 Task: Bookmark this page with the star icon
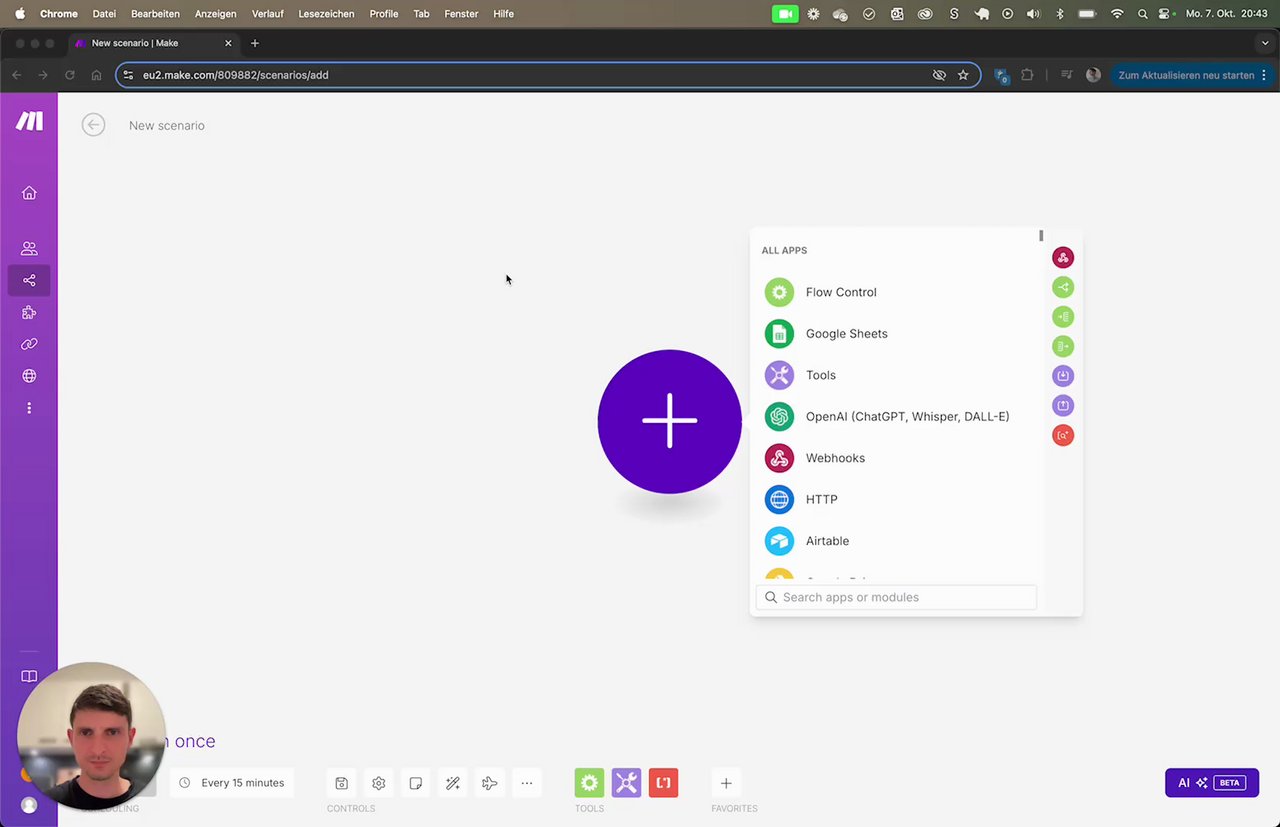pos(963,75)
